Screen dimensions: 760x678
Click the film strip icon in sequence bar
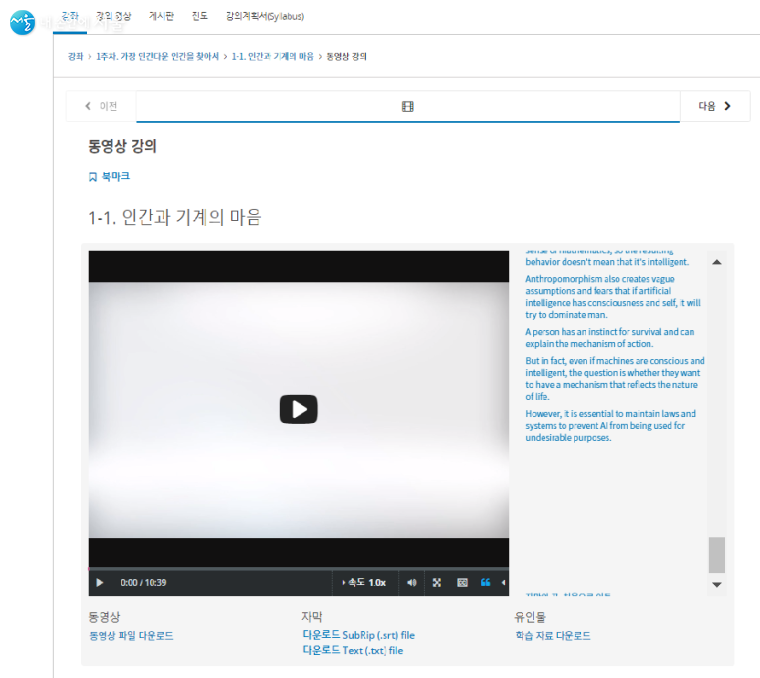click(408, 106)
